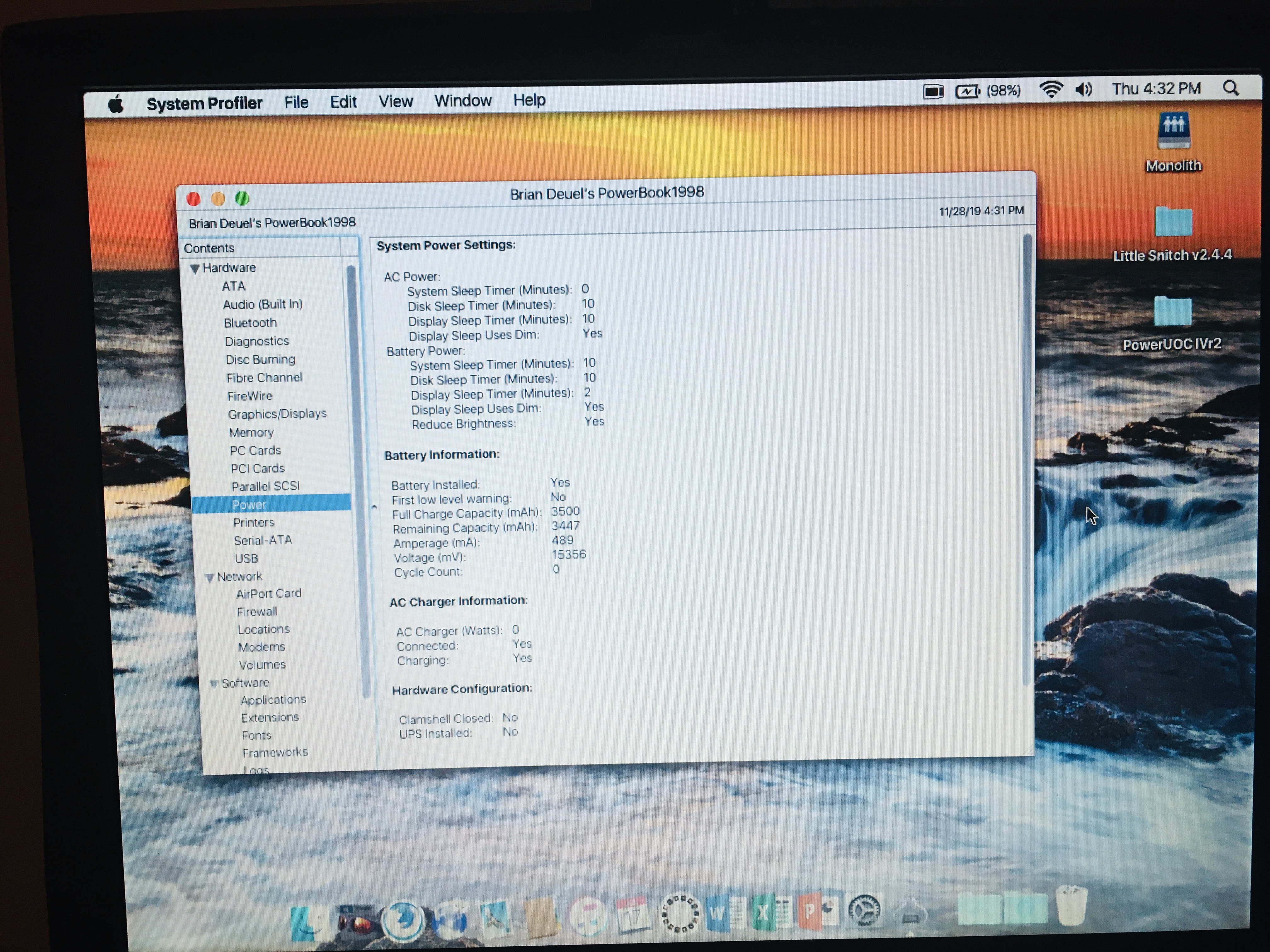Minimize the window with yellow button
This screenshot has width=1270, height=952.
click(218, 199)
